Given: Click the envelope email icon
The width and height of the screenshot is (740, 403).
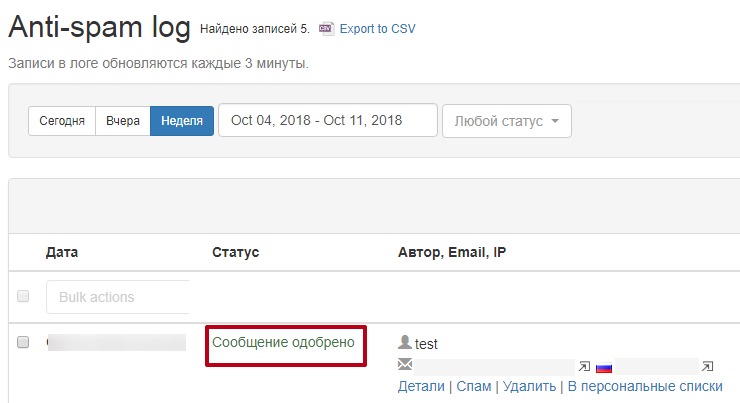Looking at the screenshot, I should click(x=405, y=366).
